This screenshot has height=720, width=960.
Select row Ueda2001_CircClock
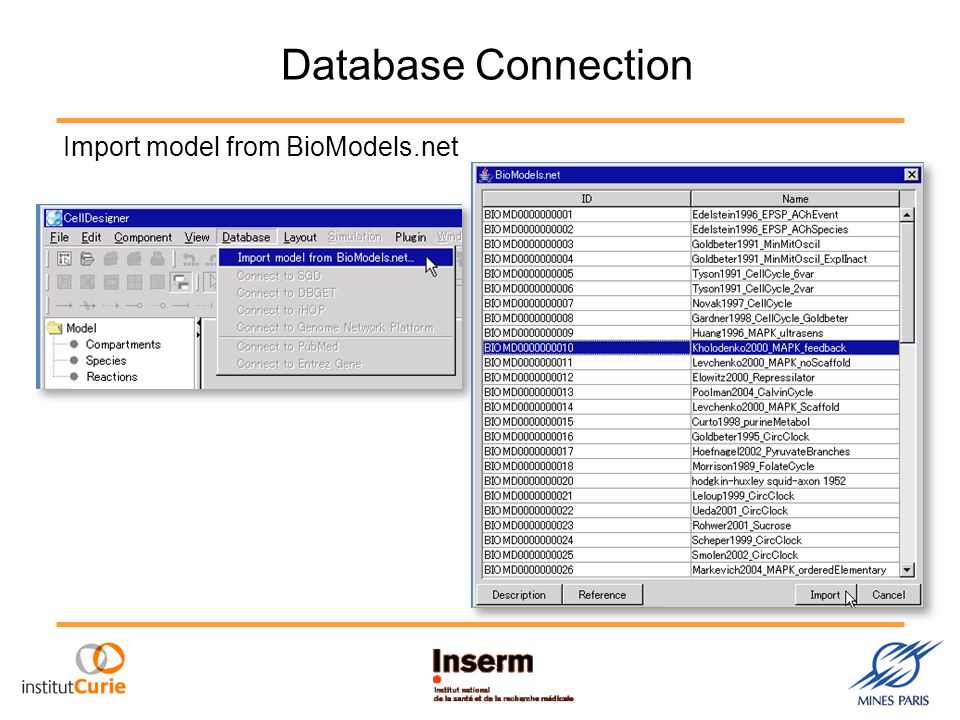click(x=691, y=511)
